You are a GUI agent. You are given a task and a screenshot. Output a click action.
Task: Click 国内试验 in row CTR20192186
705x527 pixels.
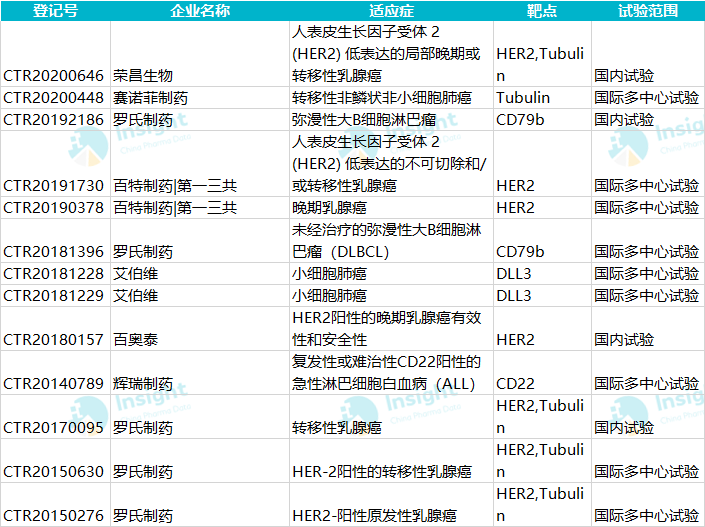pyautogui.click(x=624, y=120)
